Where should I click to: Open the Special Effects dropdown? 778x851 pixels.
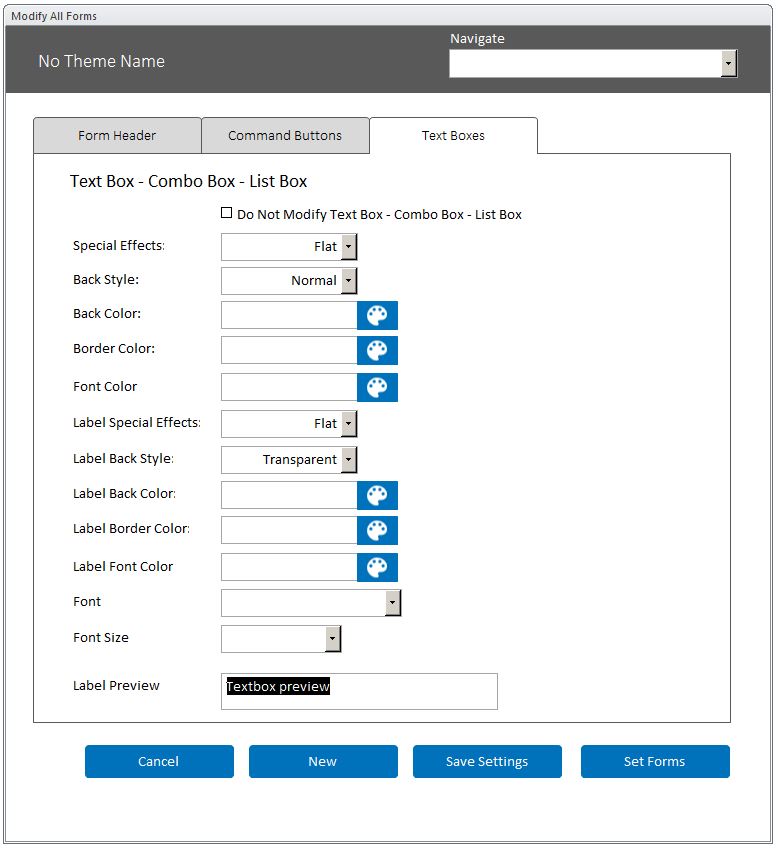[349, 247]
